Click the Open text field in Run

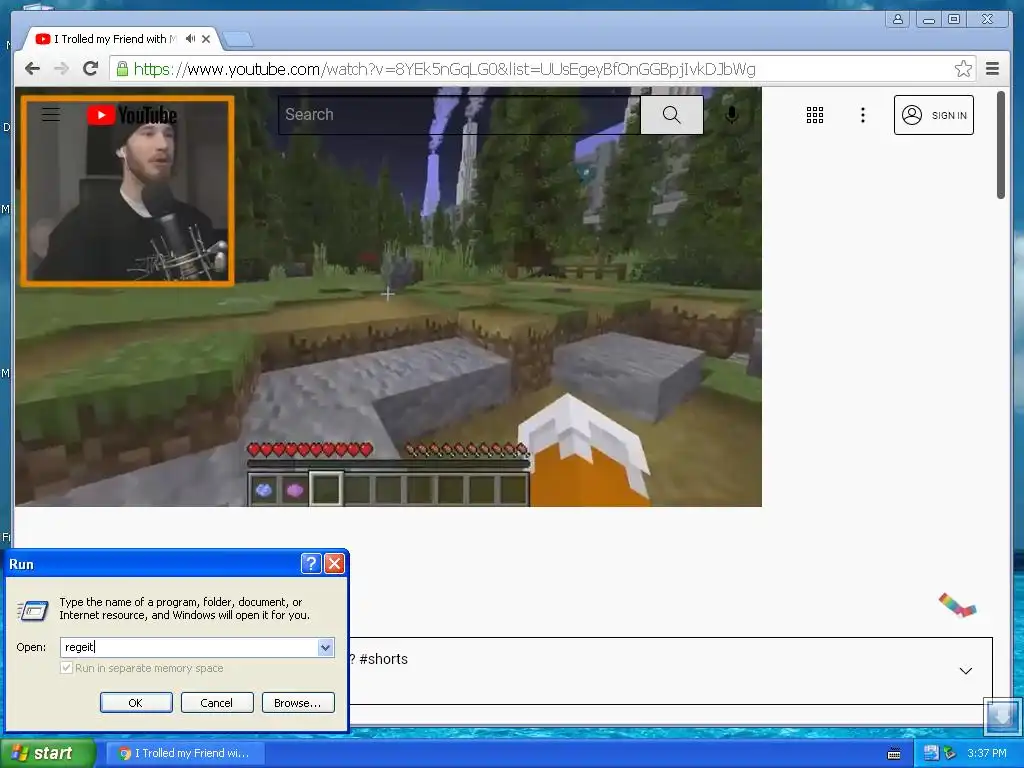coord(189,647)
